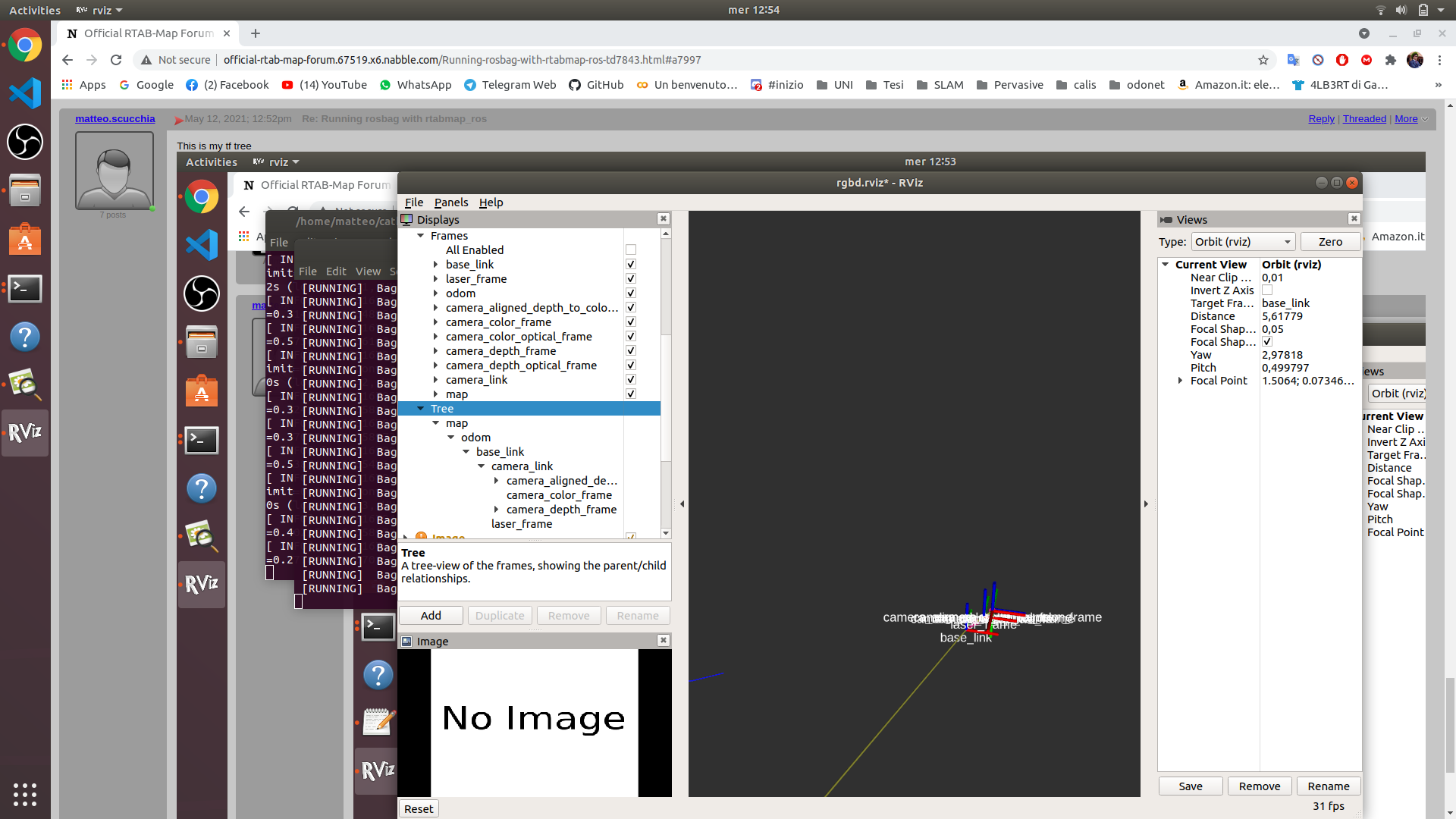Click the Chrome reload page icon
This screenshot has width=1456, height=819.
pyautogui.click(x=116, y=60)
